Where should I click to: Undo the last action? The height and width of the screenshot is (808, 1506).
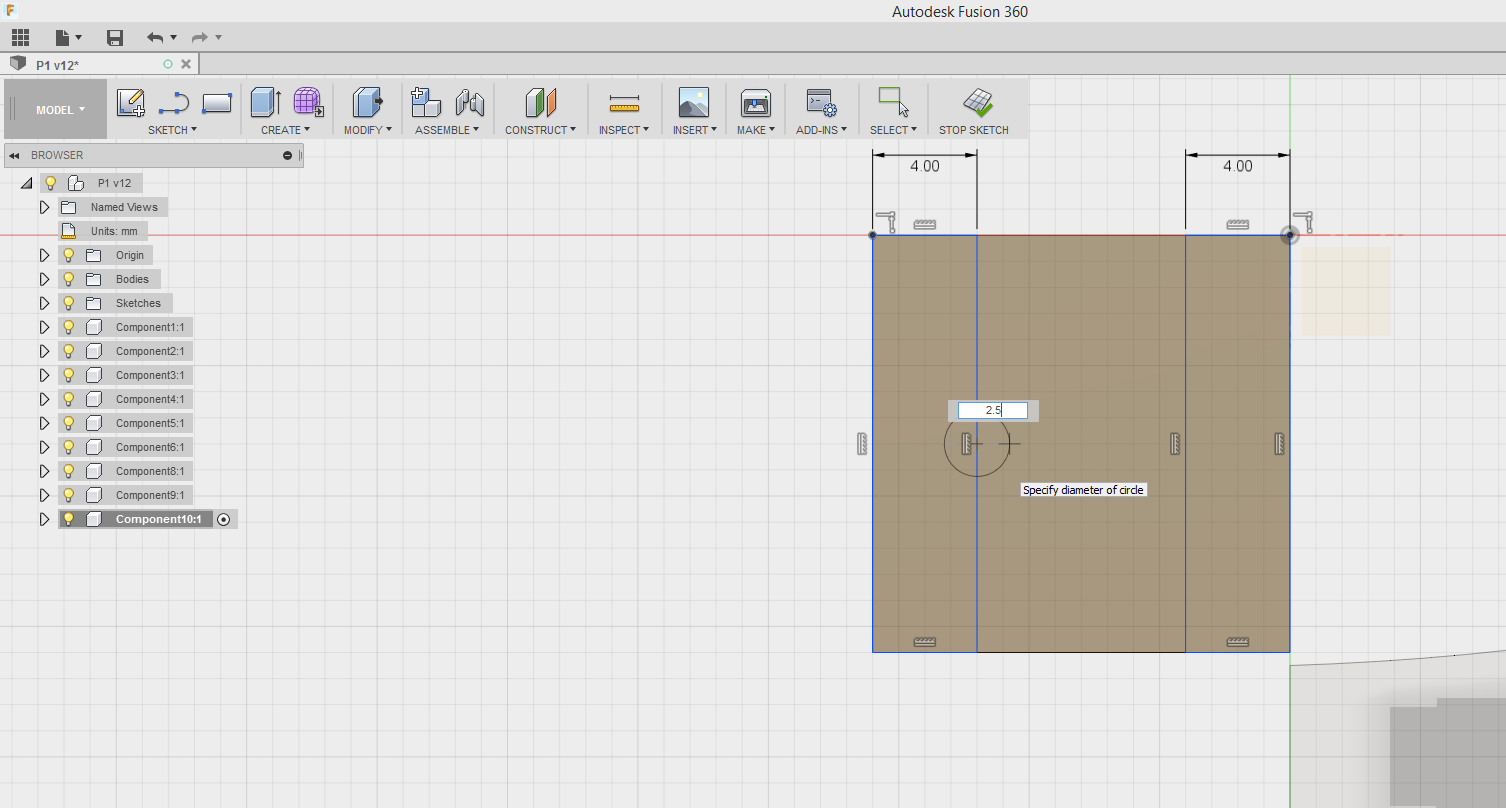pos(155,38)
